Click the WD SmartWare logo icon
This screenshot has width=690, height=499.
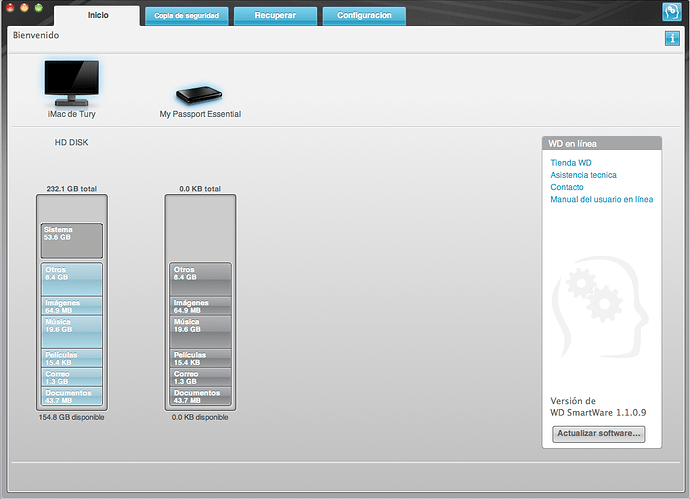pos(672,12)
